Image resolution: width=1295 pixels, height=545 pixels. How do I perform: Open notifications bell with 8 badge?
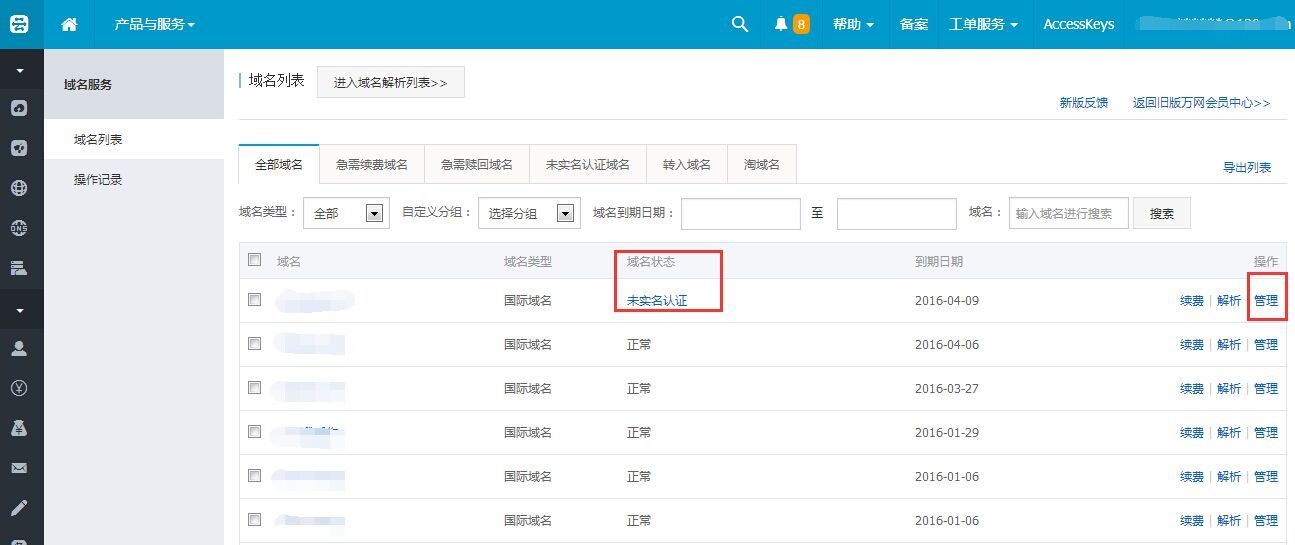click(x=791, y=24)
